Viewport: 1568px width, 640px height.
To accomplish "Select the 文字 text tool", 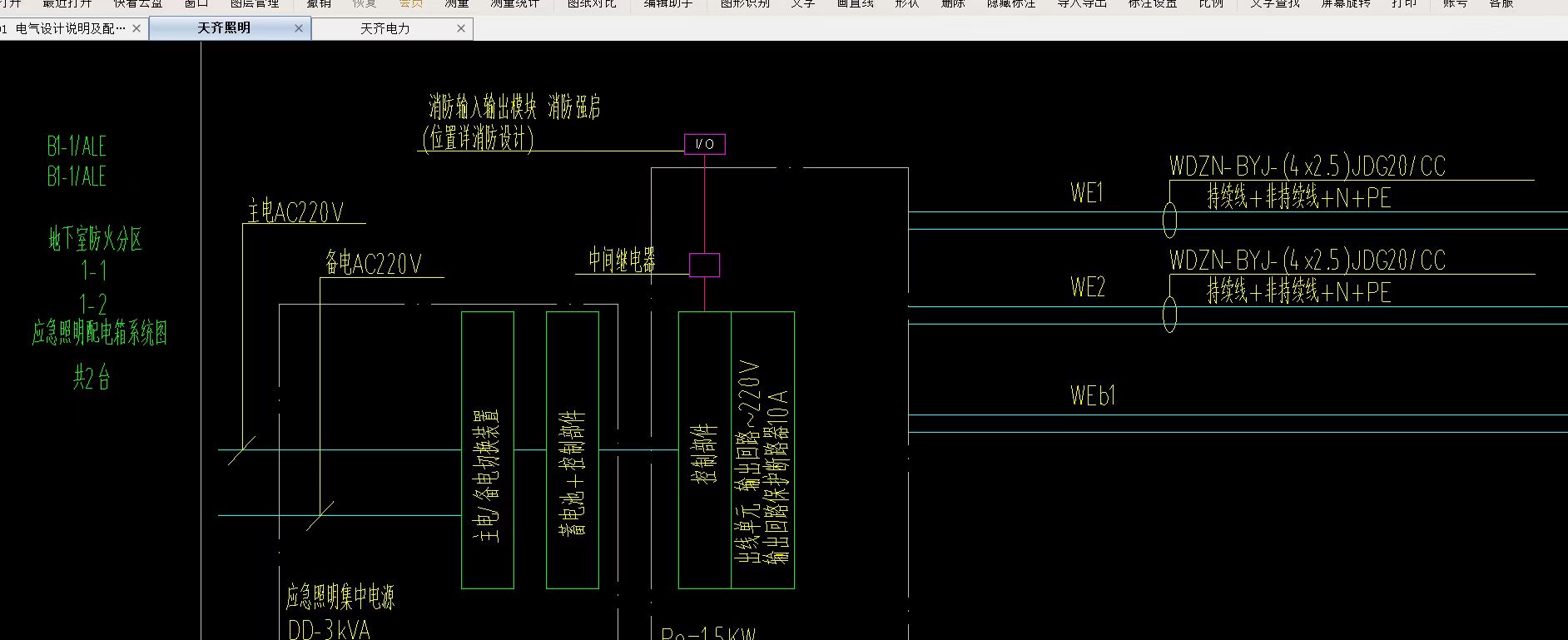I will 803,4.
